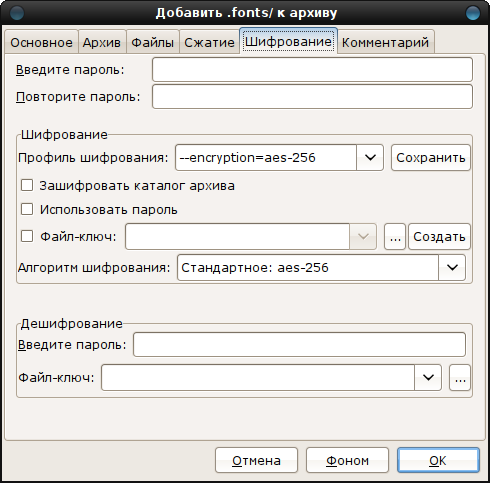490x483 pixels.
Task: Click the Дешифрование Файл-ключ text field
Action: (258, 377)
